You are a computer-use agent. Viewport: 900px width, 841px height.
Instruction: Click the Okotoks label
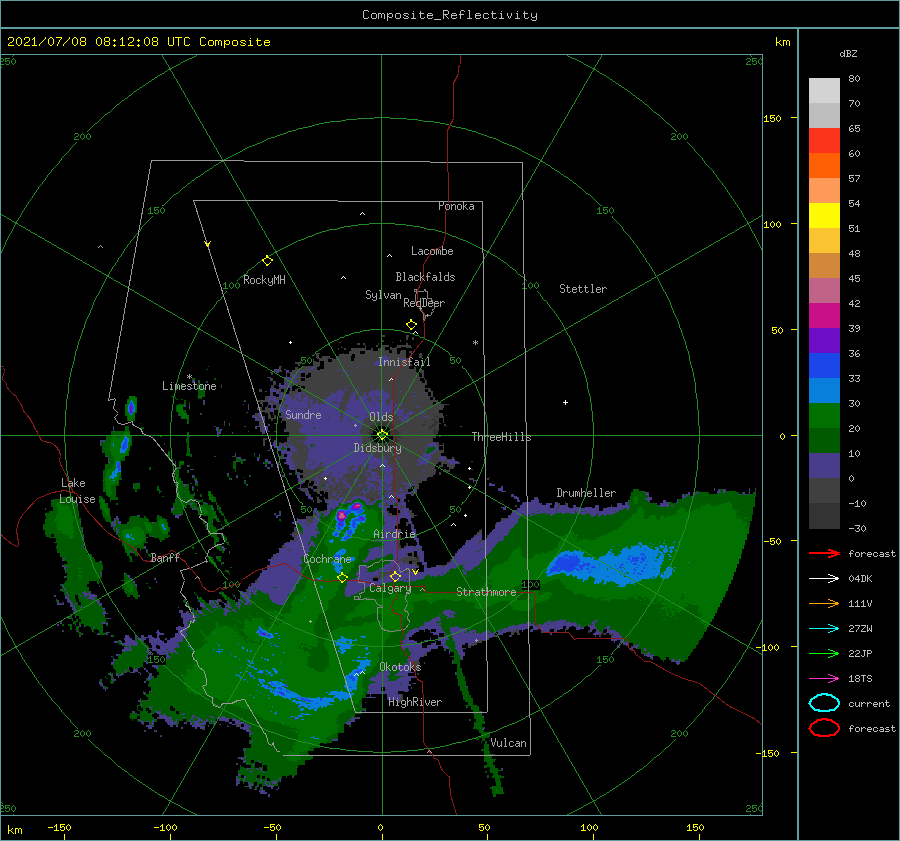coord(400,667)
